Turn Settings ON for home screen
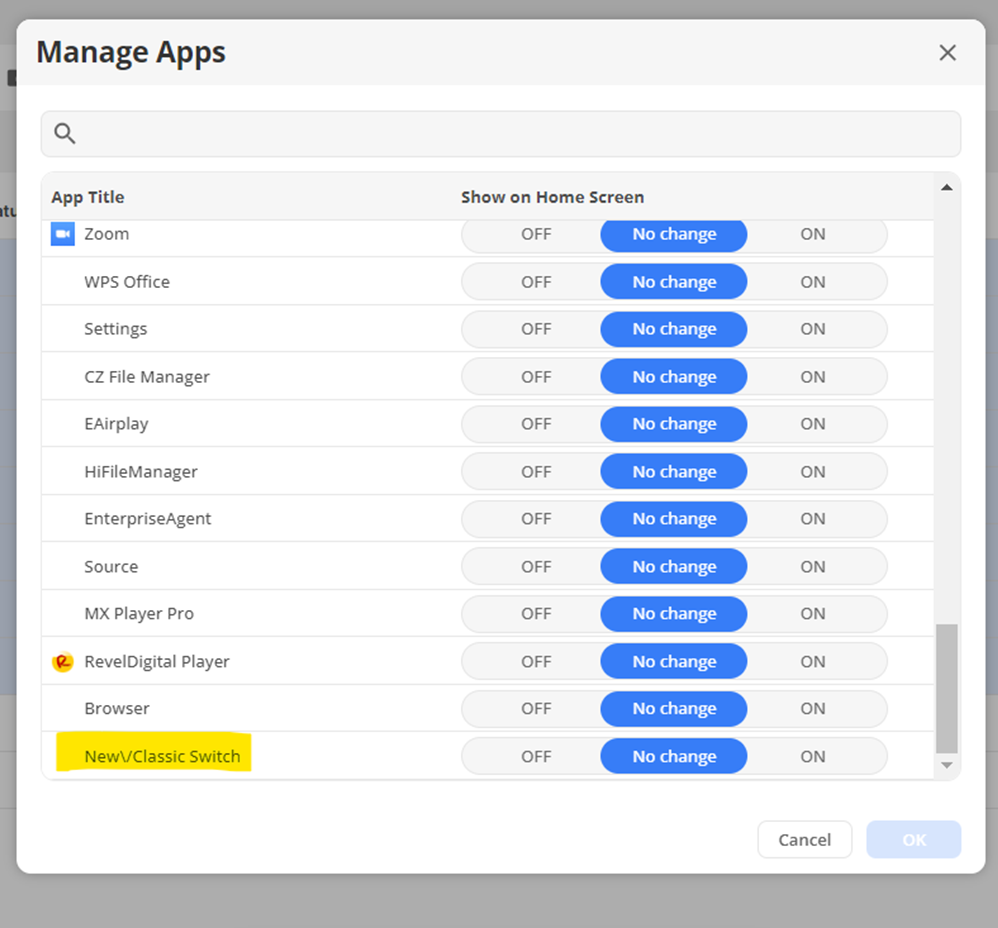This screenshot has width=998, height=928. (x=813, y=329)
